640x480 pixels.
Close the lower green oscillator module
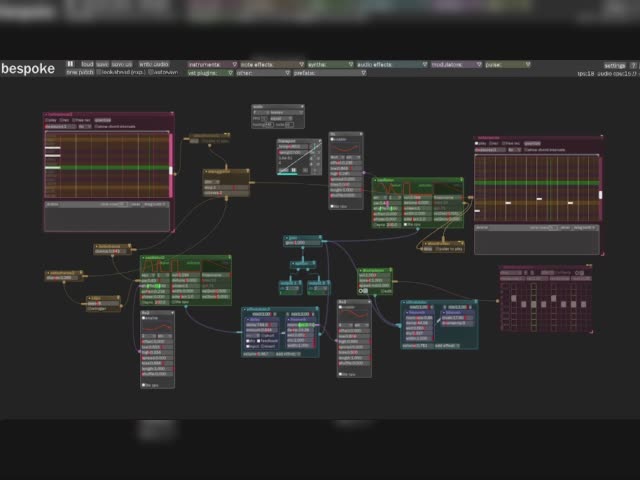point(230,258)
